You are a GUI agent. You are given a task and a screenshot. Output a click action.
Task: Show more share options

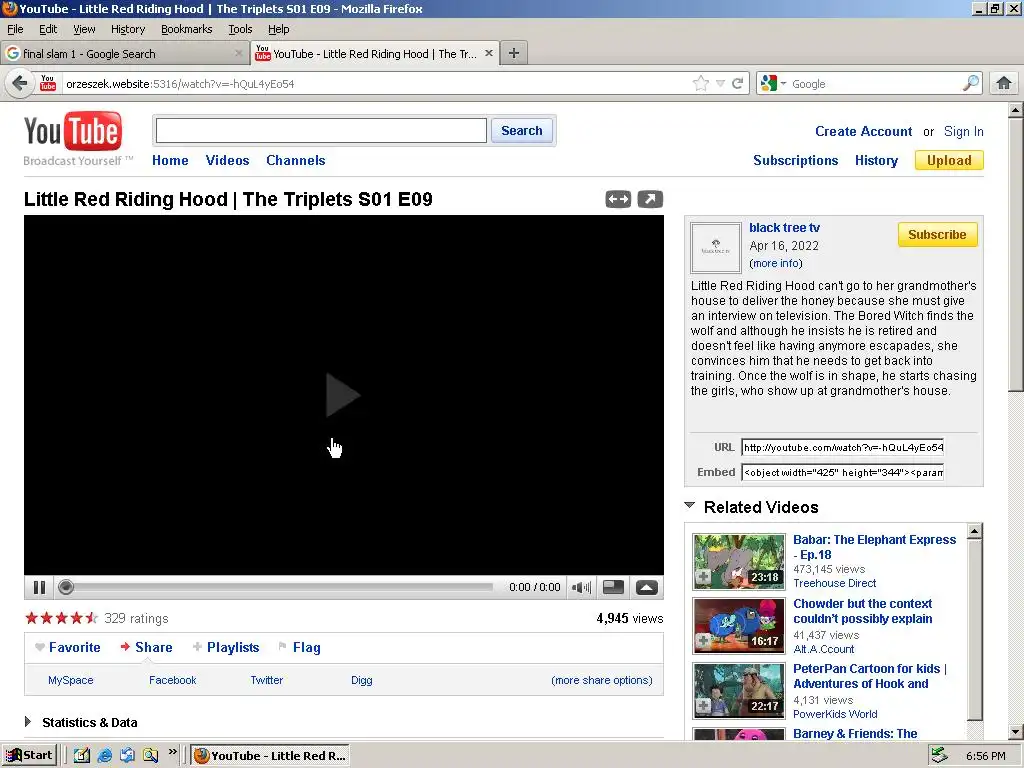(601, 680)
